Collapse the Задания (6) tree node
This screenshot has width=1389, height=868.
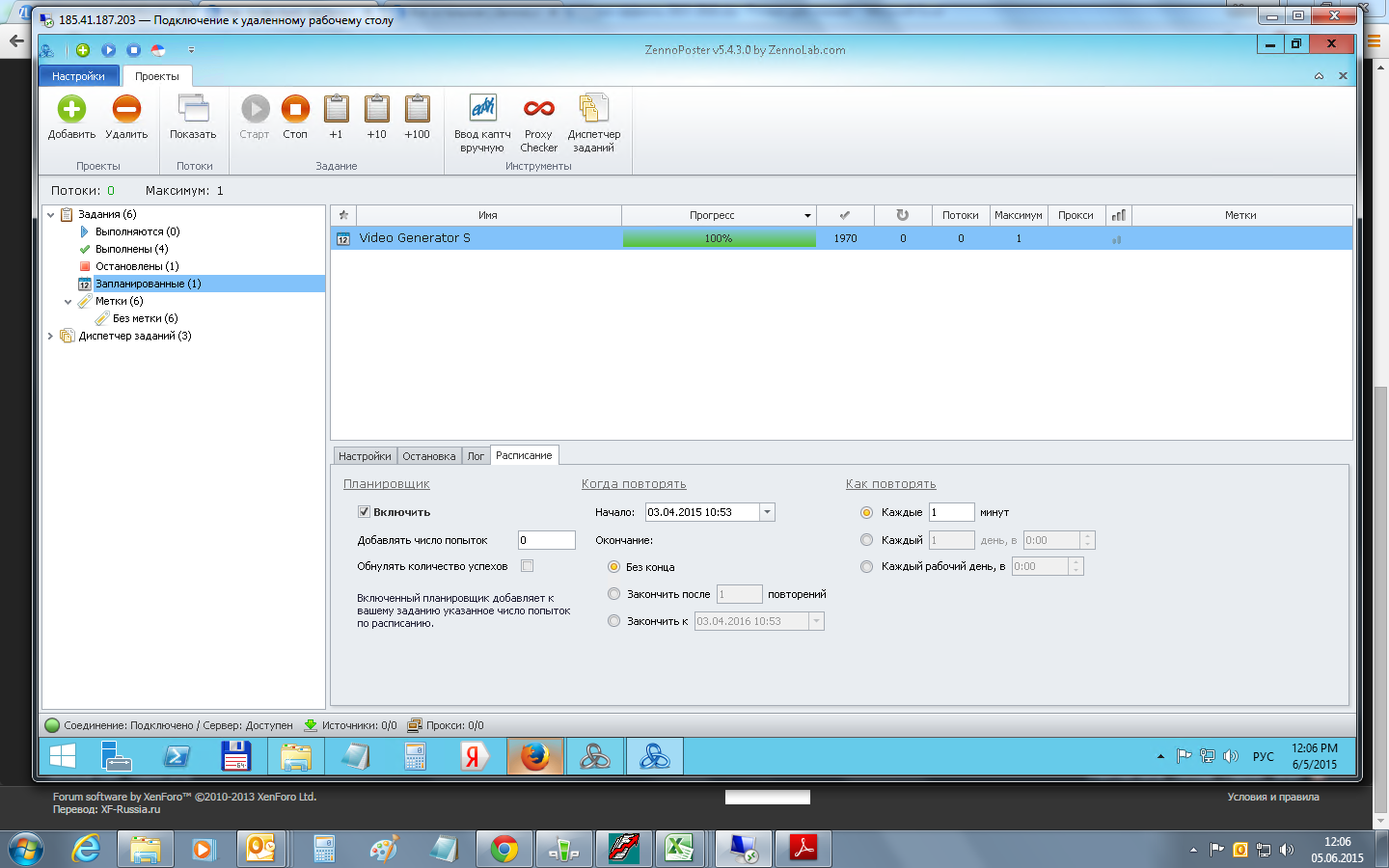51,214
